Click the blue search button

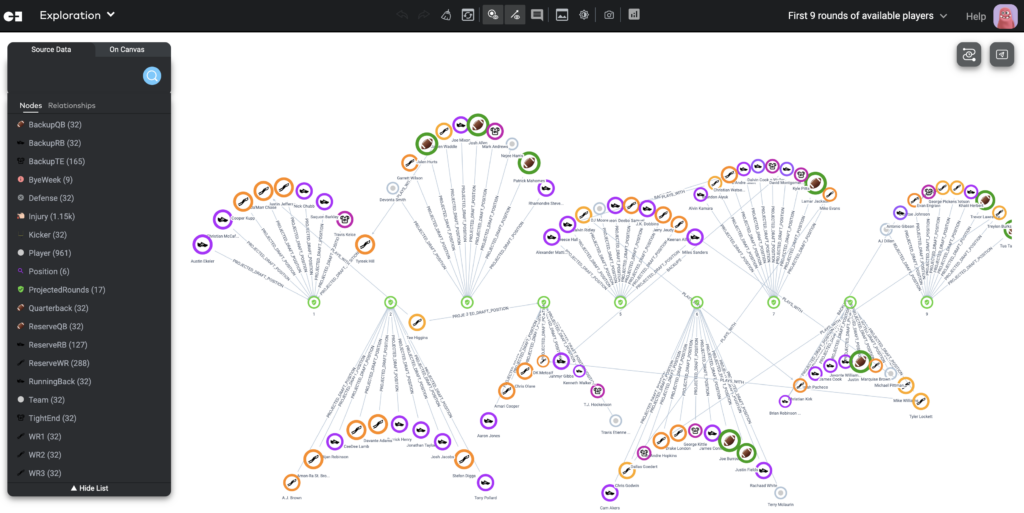pyautogui.click(x=152, y=76)
